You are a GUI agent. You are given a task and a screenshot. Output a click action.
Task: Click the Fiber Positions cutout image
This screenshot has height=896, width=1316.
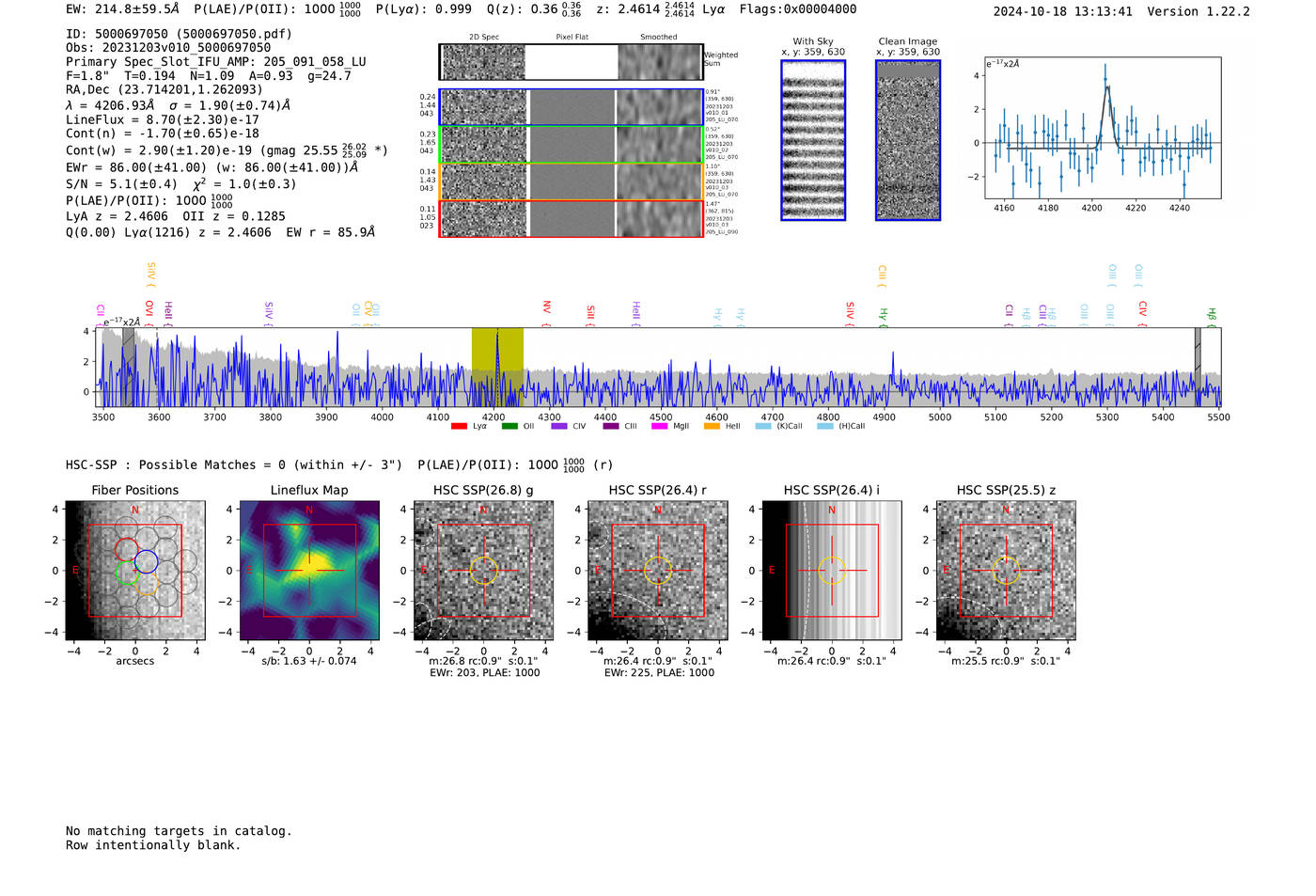pyautogui.click(x=135, y=571)
